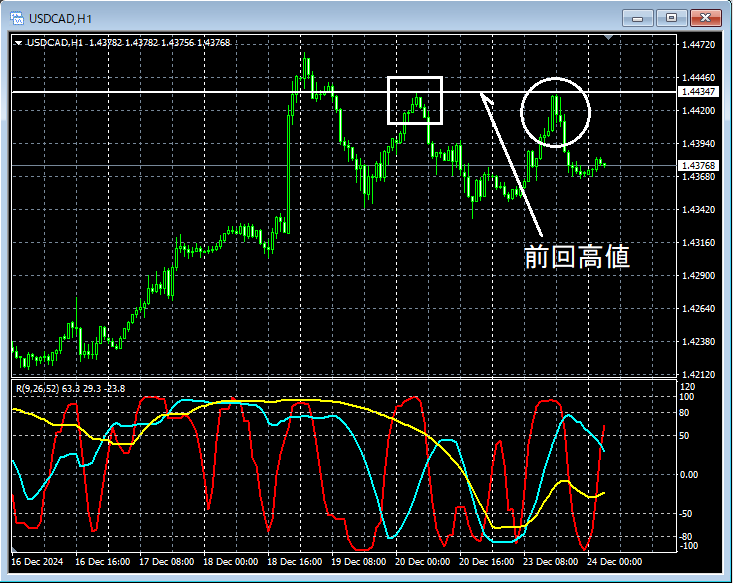The width and height of the screenshot is (734, 583).
Task: Click price scale value 1.44200
Action: click(x=698, y=111)
